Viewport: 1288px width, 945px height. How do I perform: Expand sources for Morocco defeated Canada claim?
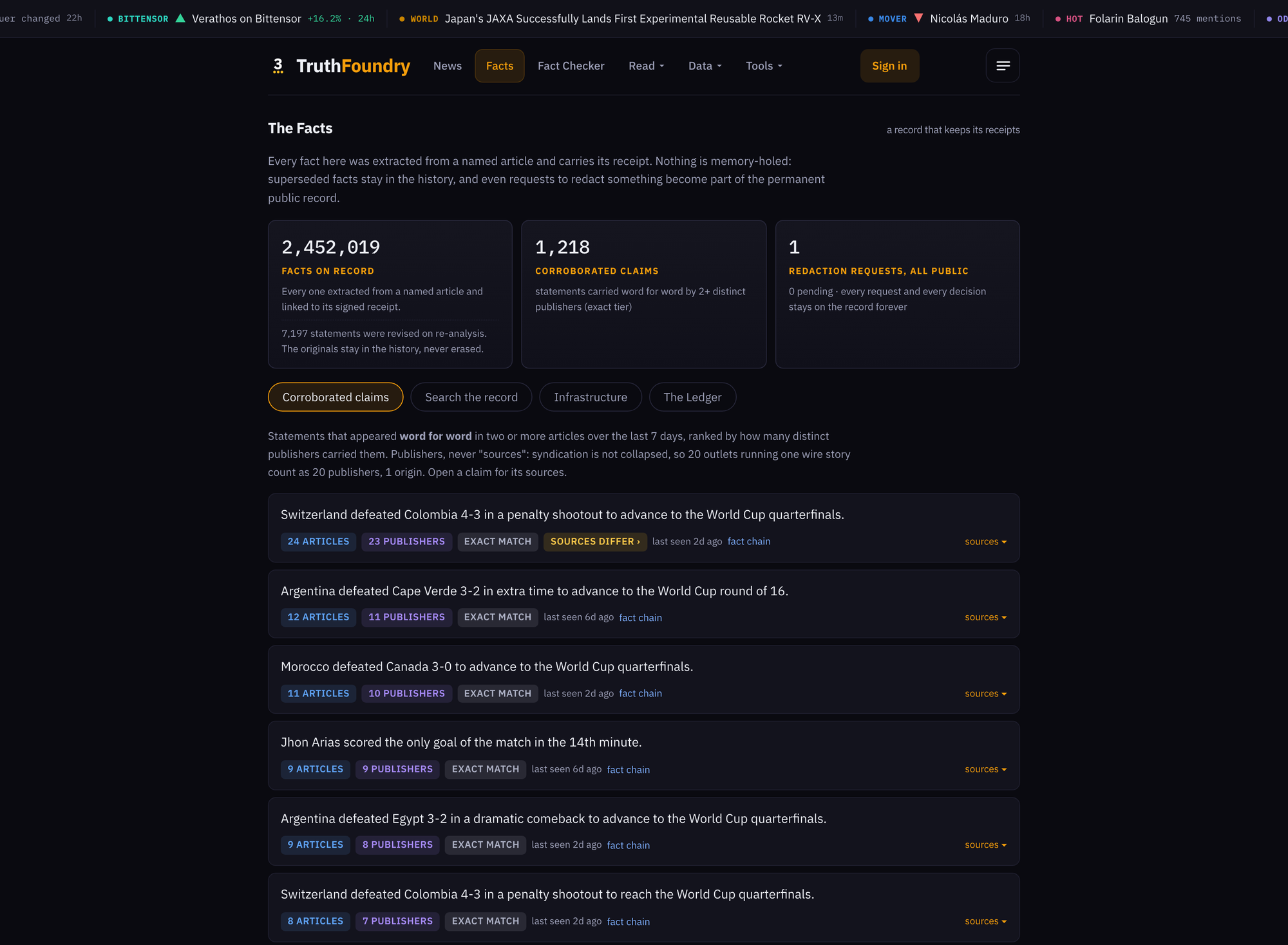pyautogui.click(x=985, y=694)
